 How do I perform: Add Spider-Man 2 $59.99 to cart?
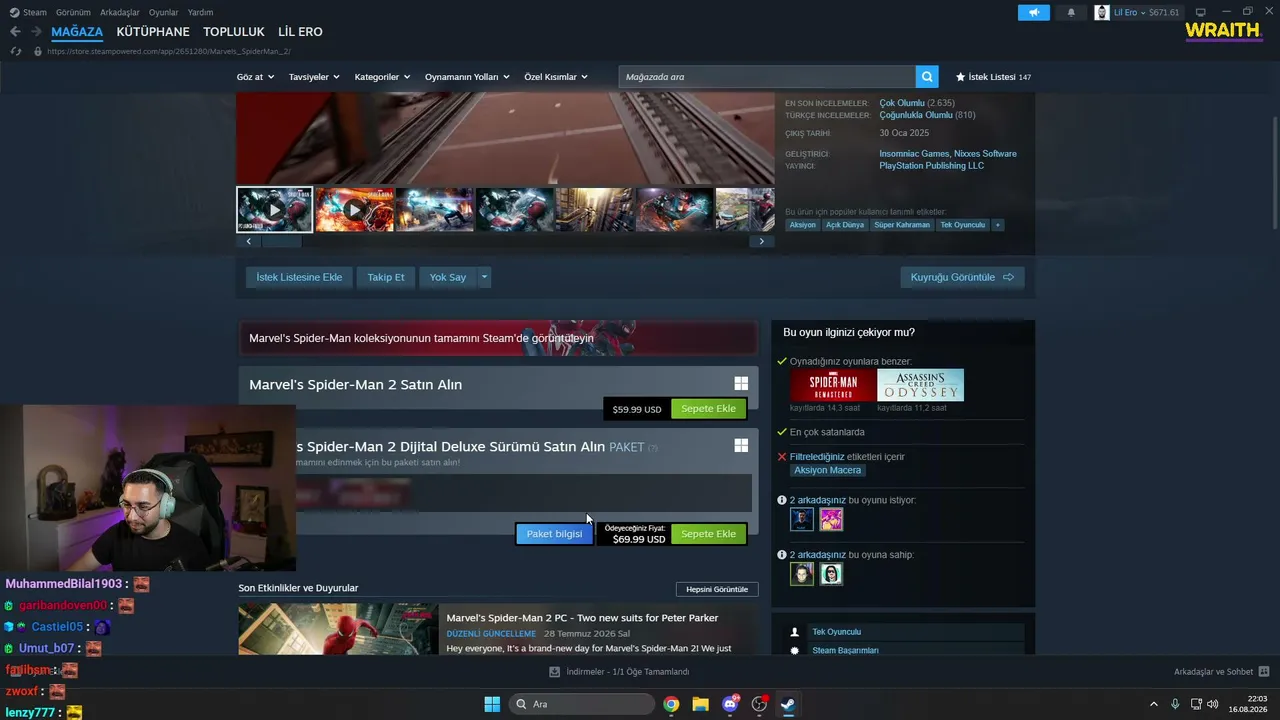(708, 409)
